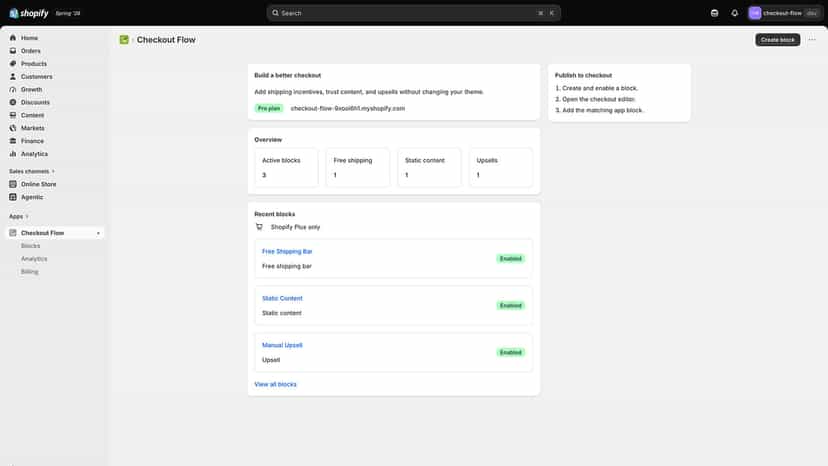Expand Apps section chevron
This screenshot has width=828, height=466.
[x=27, y=217]
